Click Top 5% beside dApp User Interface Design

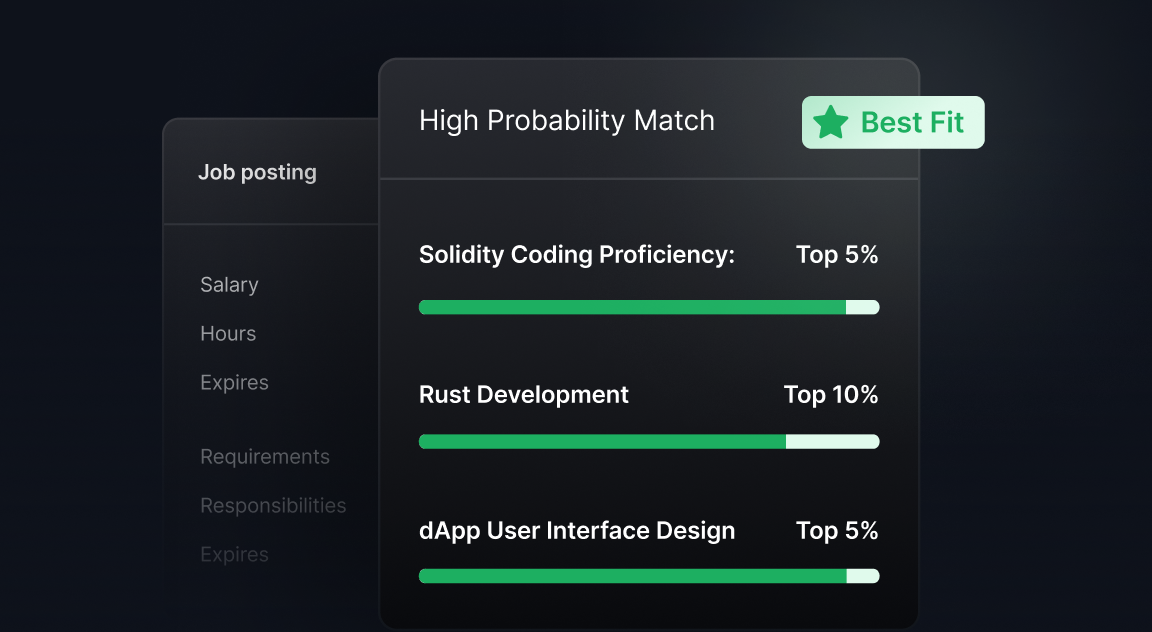[837, 531]
